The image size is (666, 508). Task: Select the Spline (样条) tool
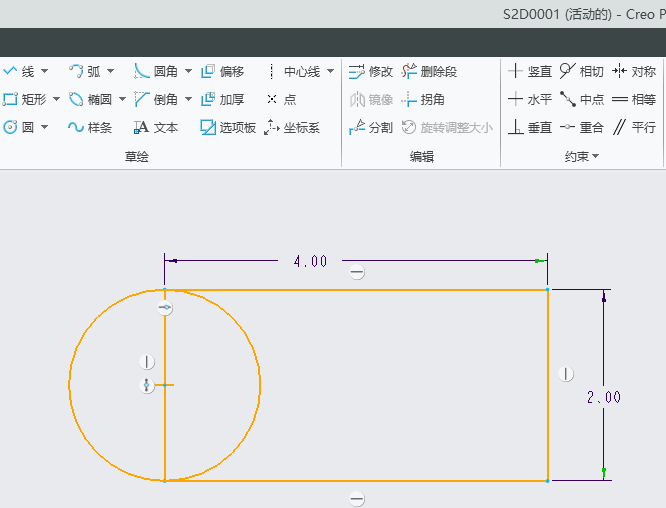click(x=90, y=127)
